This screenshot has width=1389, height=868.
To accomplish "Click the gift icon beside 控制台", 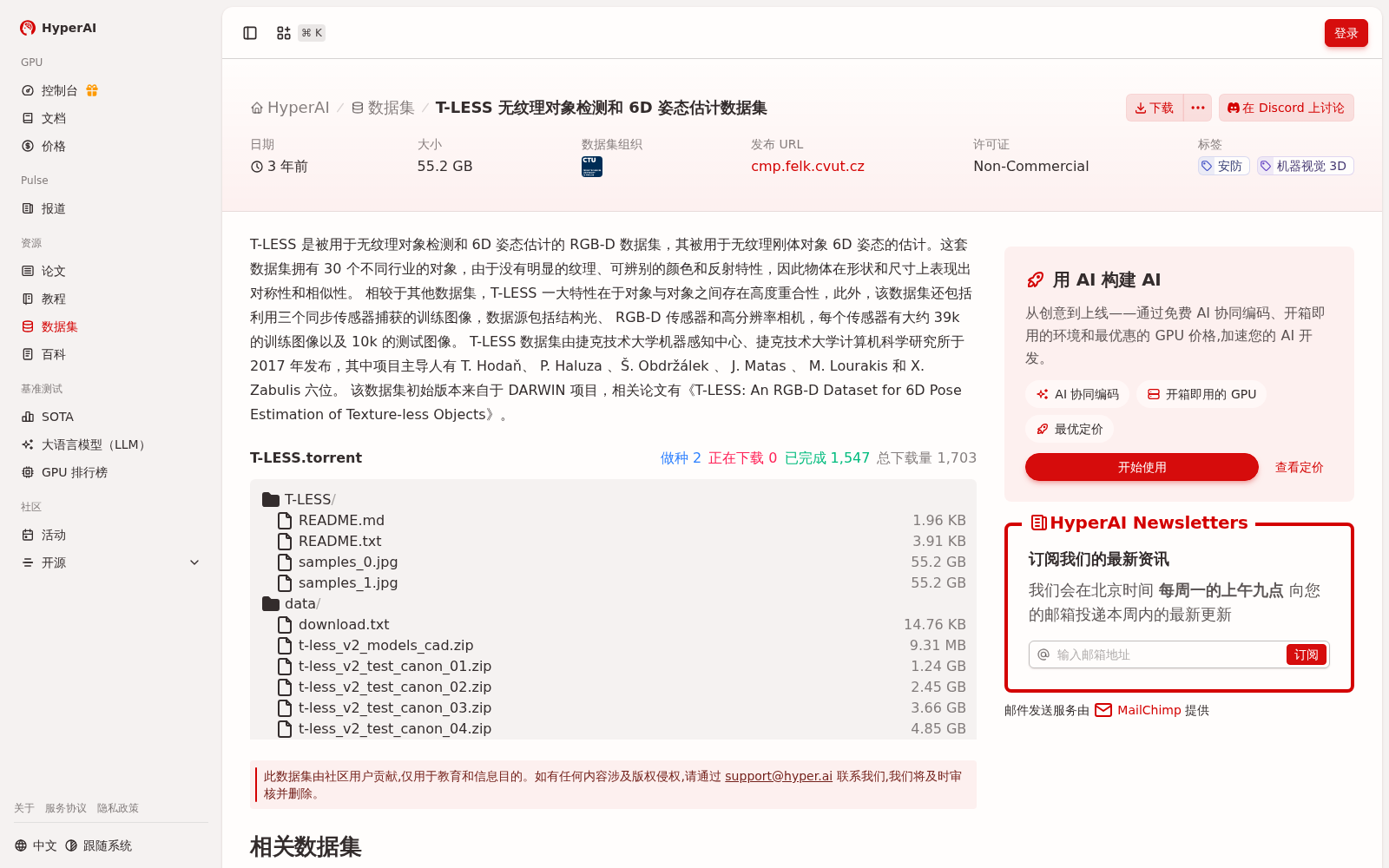I will pos(92,90).
